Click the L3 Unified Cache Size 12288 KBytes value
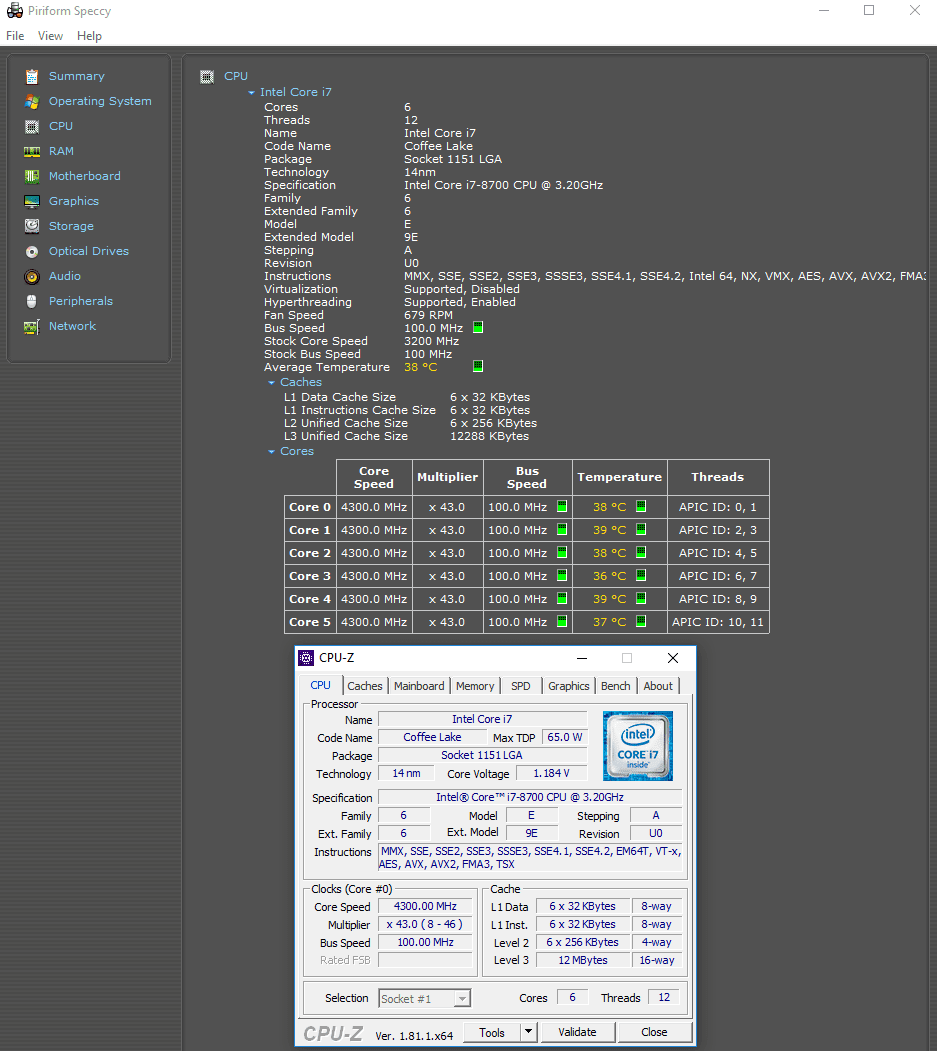 pos(489,436)
